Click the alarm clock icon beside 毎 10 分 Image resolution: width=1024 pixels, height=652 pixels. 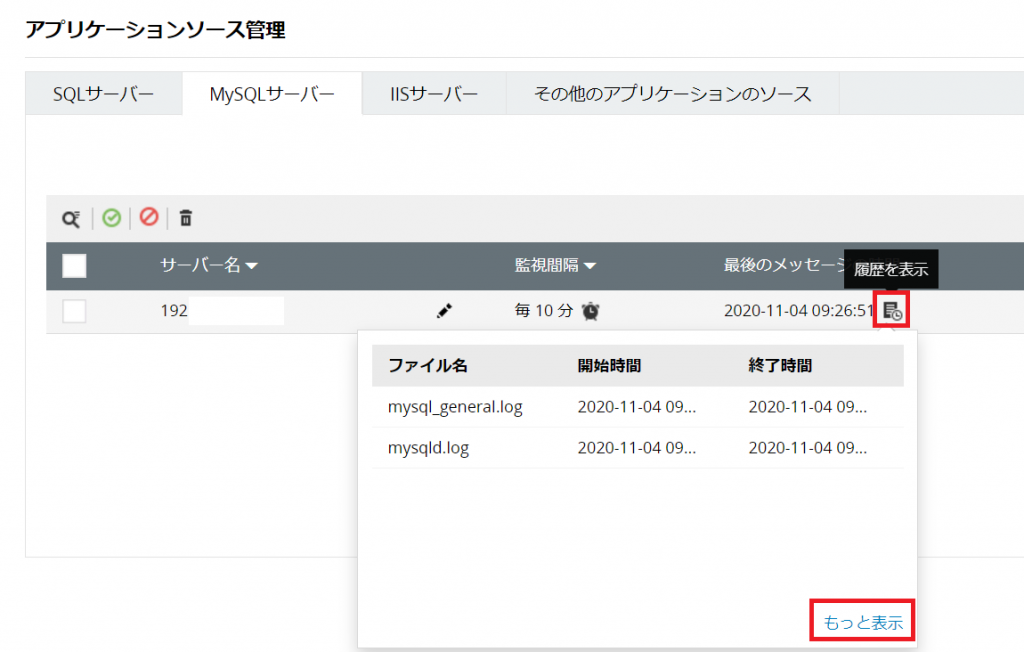coord(590,311)
